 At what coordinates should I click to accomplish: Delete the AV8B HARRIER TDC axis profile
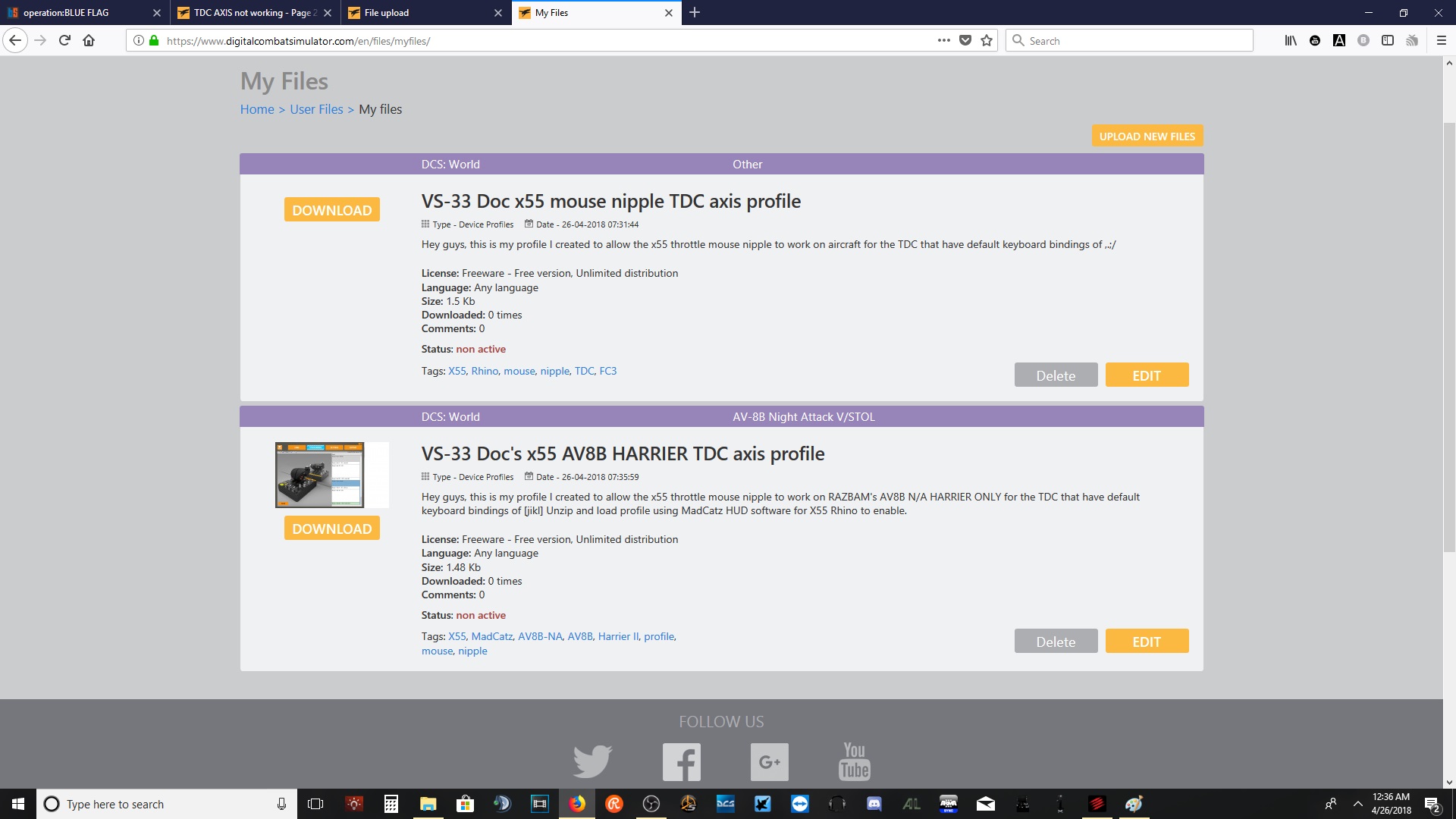[1056, 642]
